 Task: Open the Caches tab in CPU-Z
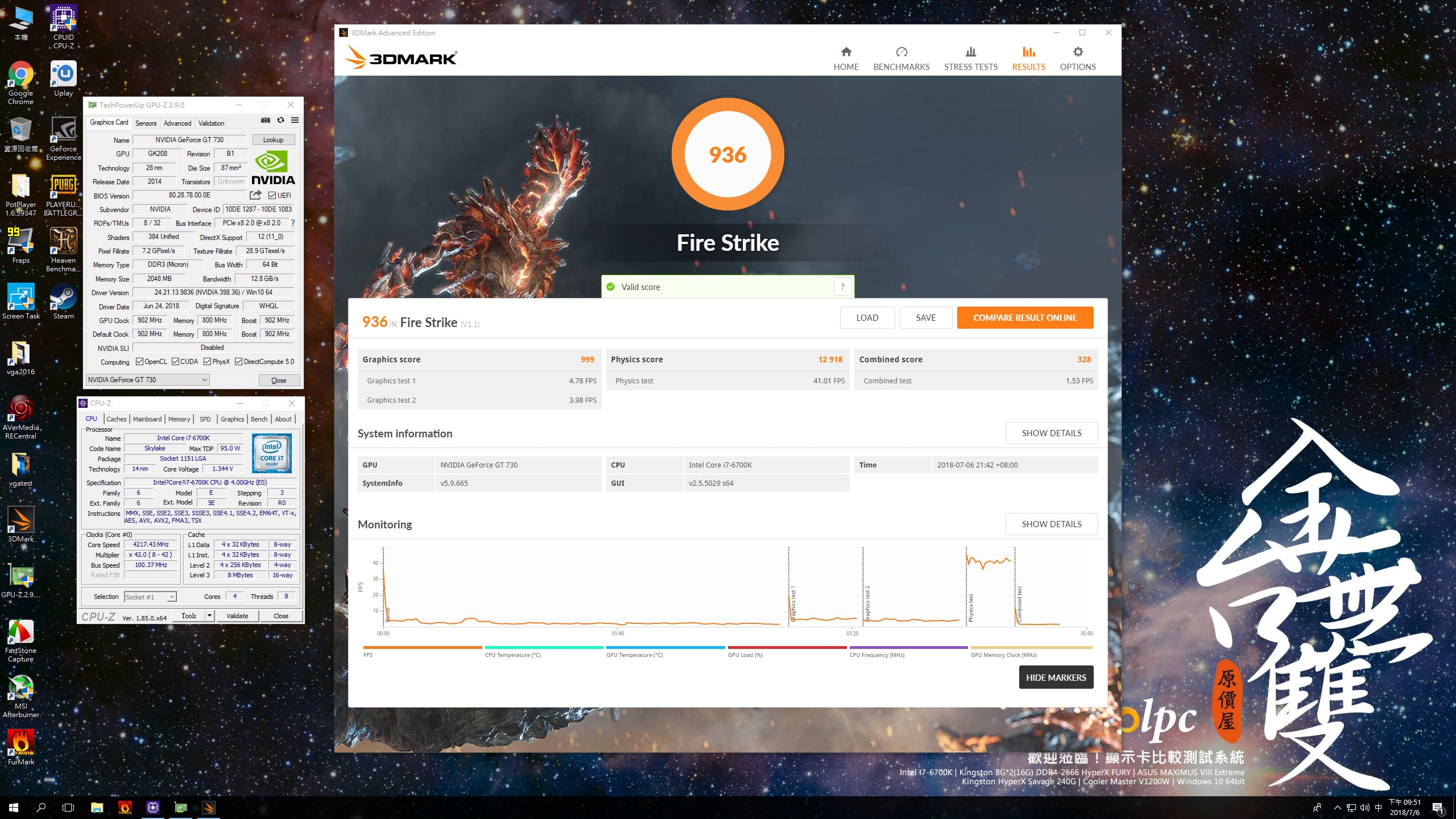coord(117,419)
